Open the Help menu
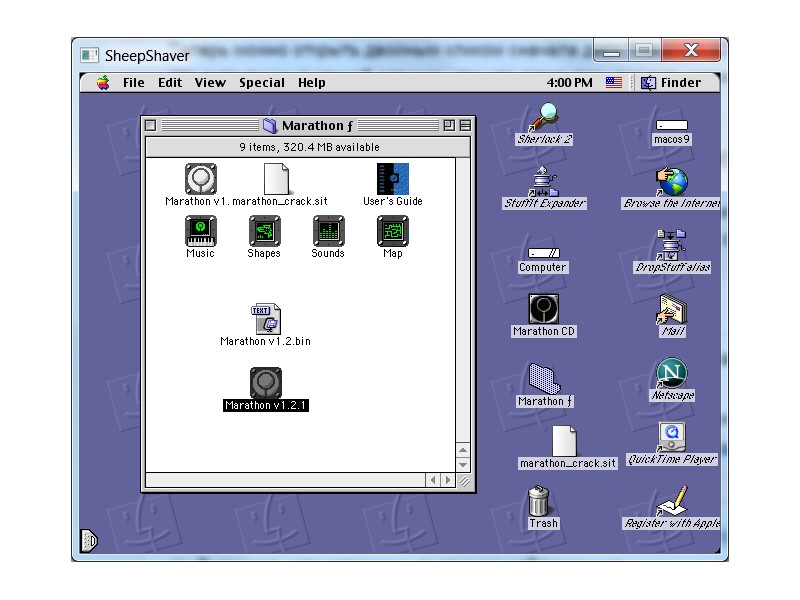 (312, 83)
